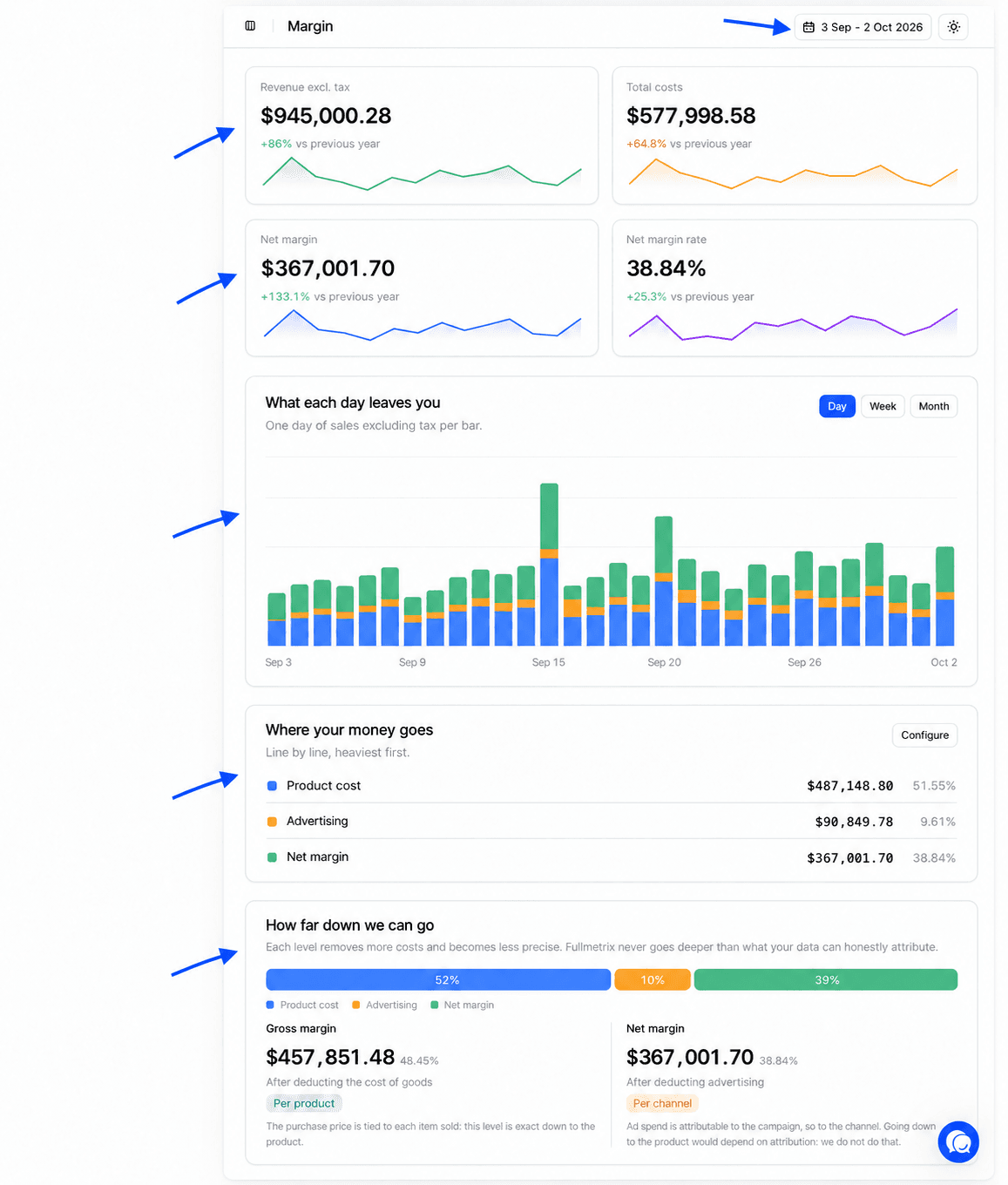Viewport: 1008px width, 1185px height.
Task: Click the Where your money goes heading
Action: click(349, 730)
